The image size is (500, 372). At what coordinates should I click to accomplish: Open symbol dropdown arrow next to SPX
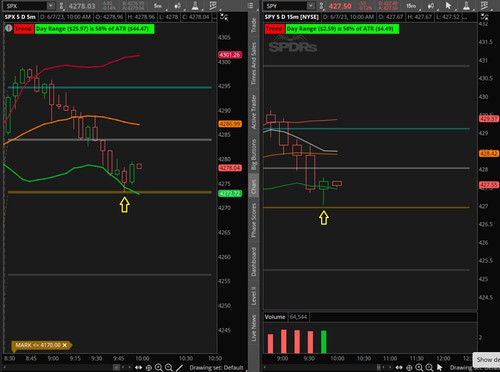[x=50, y=6]
